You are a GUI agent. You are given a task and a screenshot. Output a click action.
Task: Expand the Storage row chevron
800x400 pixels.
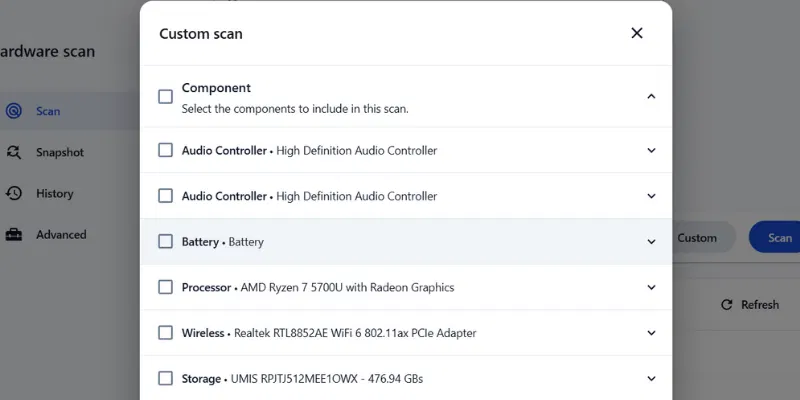(x=651, y=379)
